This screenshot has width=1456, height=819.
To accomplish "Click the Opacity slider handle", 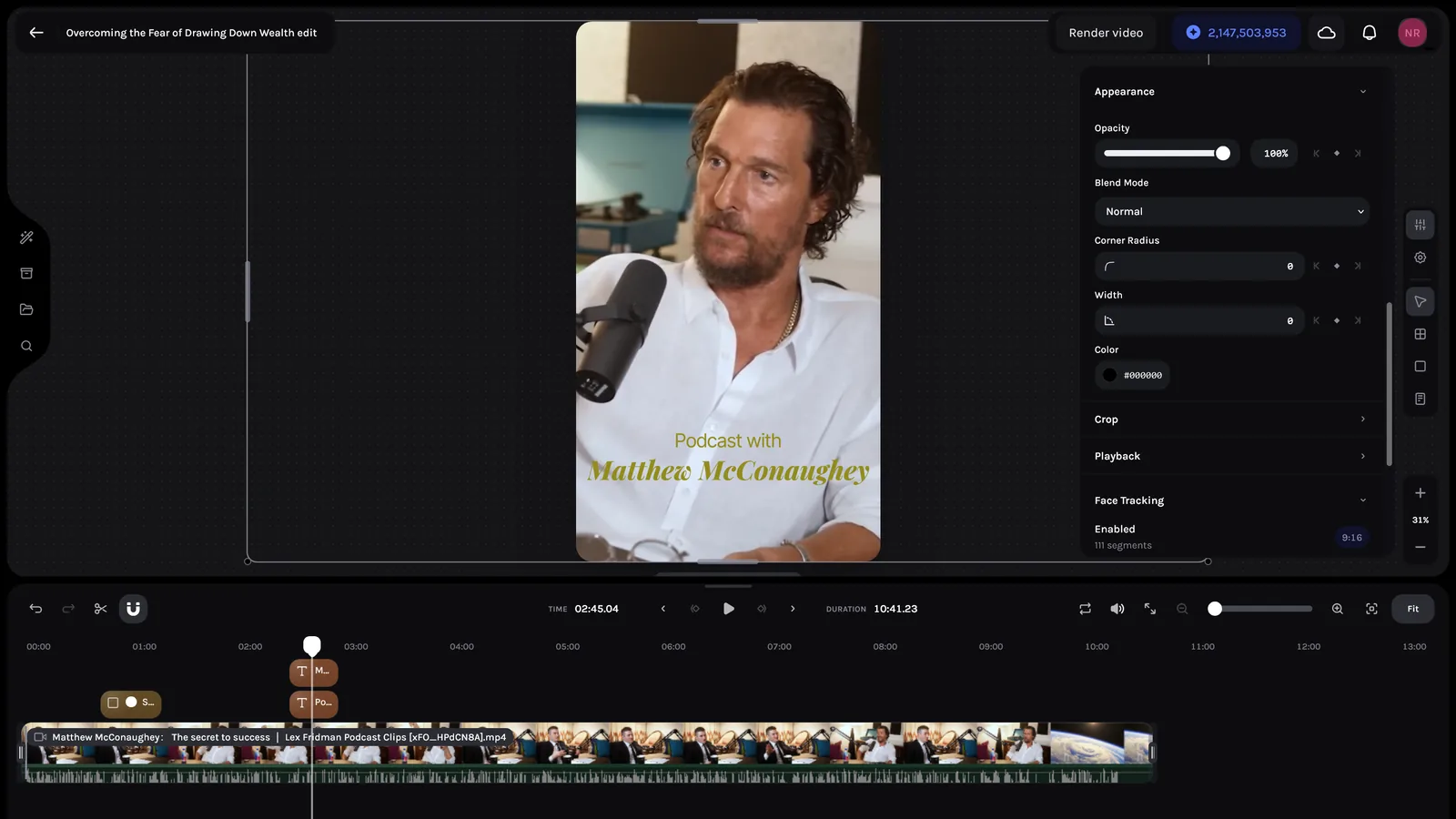I will pyautogui.click(x=1223, y=154).
